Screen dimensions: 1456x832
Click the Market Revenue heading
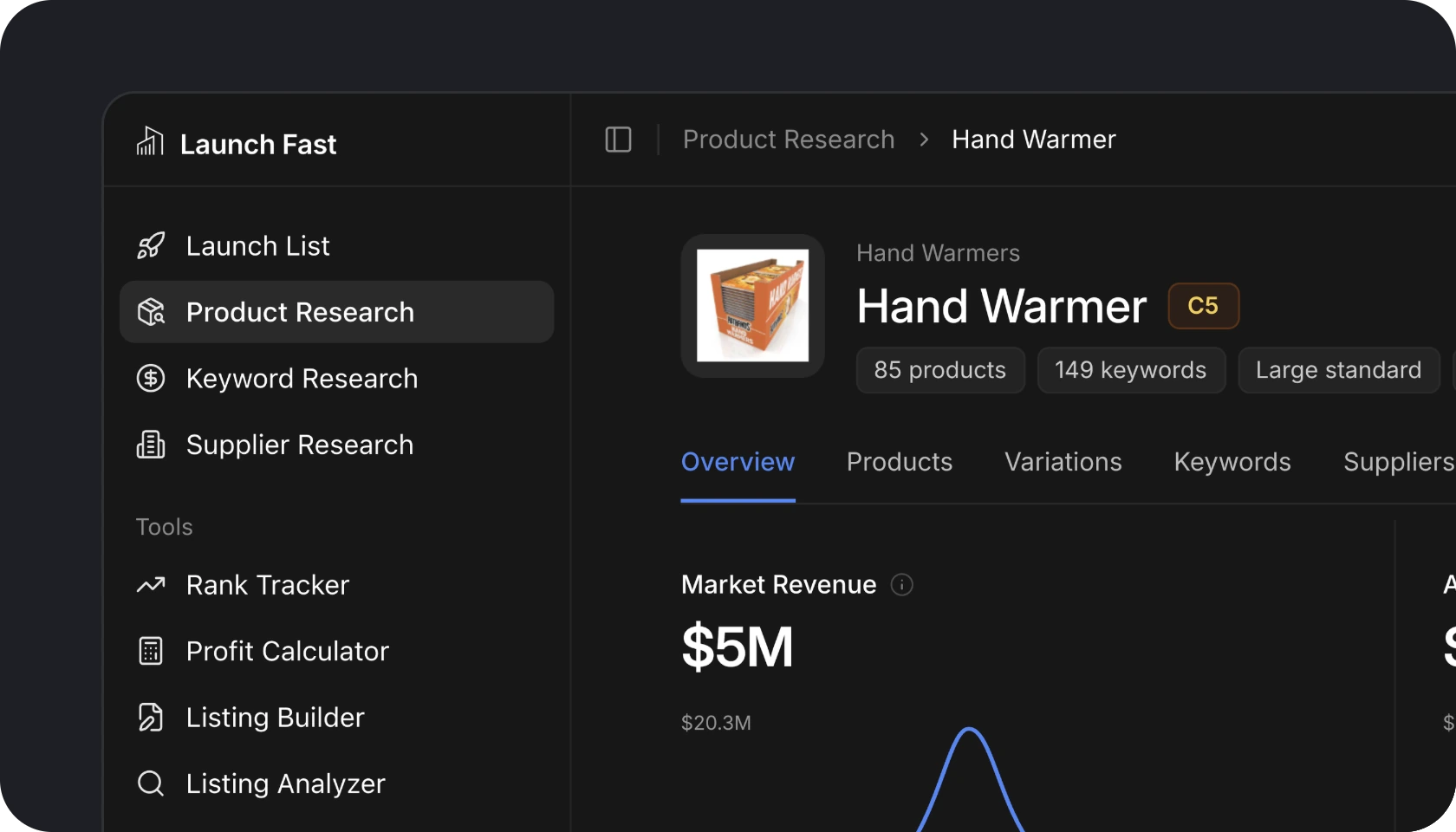pos(778,585)
